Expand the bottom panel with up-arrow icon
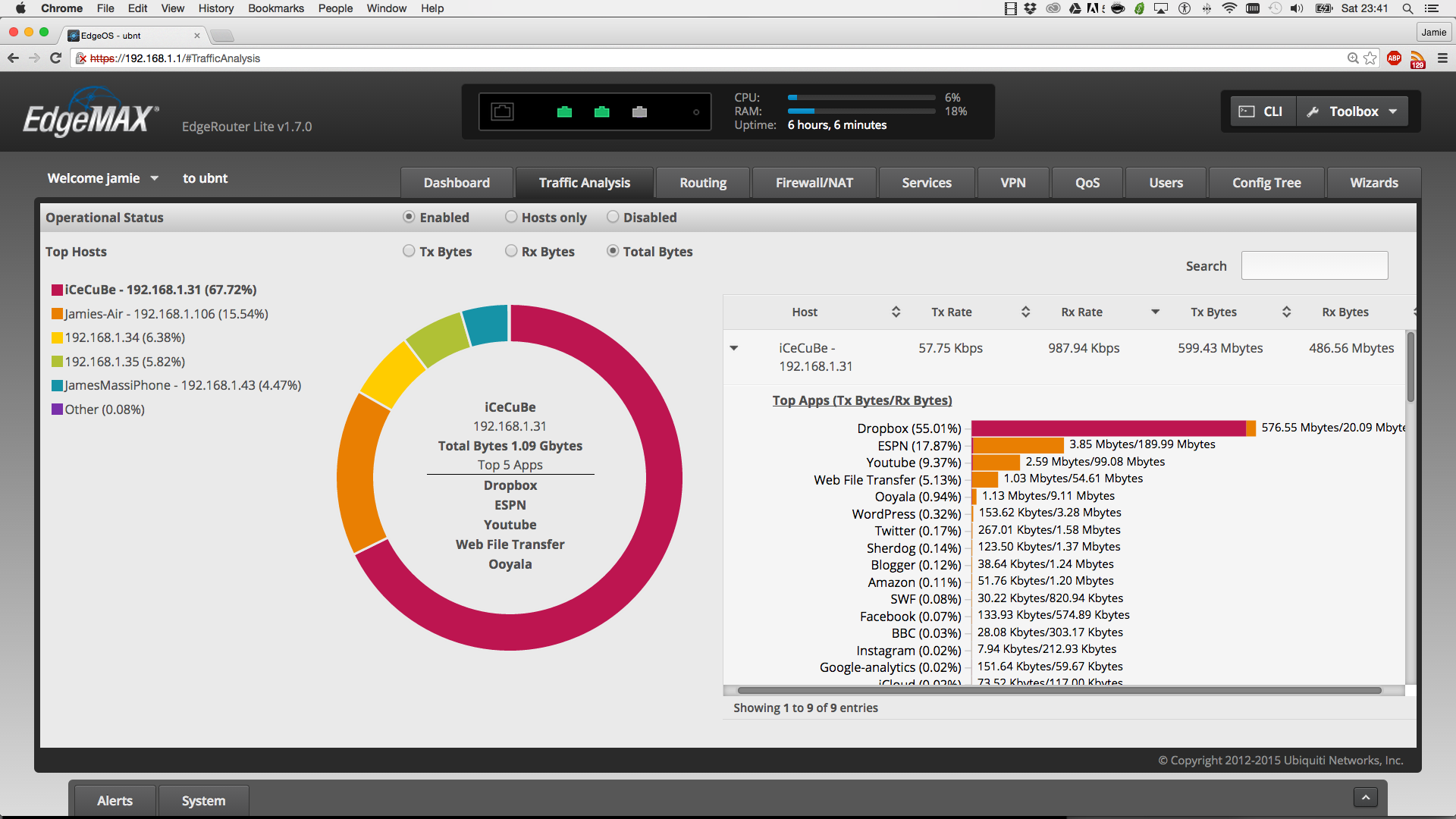 point(1365,797)
